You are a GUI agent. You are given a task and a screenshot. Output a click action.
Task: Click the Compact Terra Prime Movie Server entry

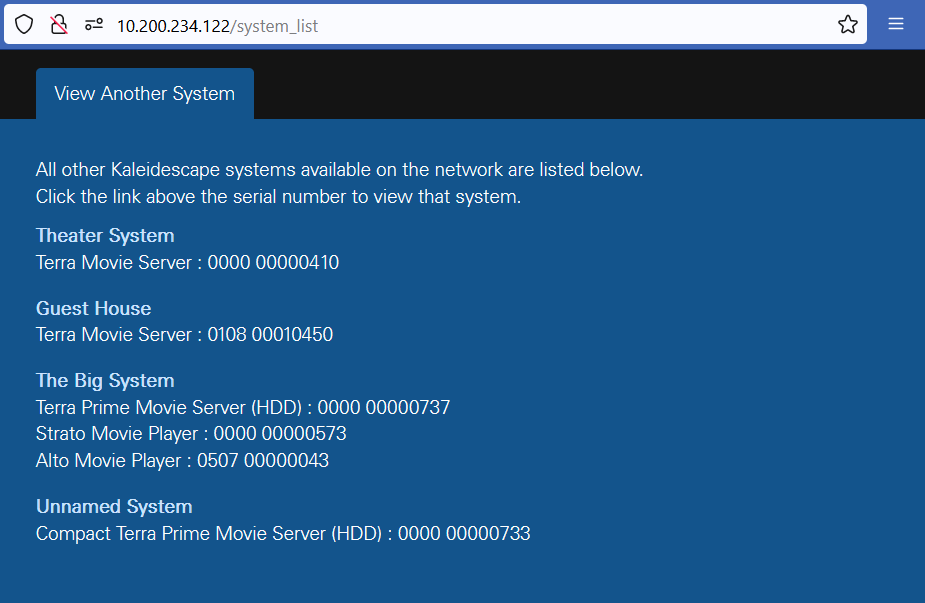coord(283,533)
